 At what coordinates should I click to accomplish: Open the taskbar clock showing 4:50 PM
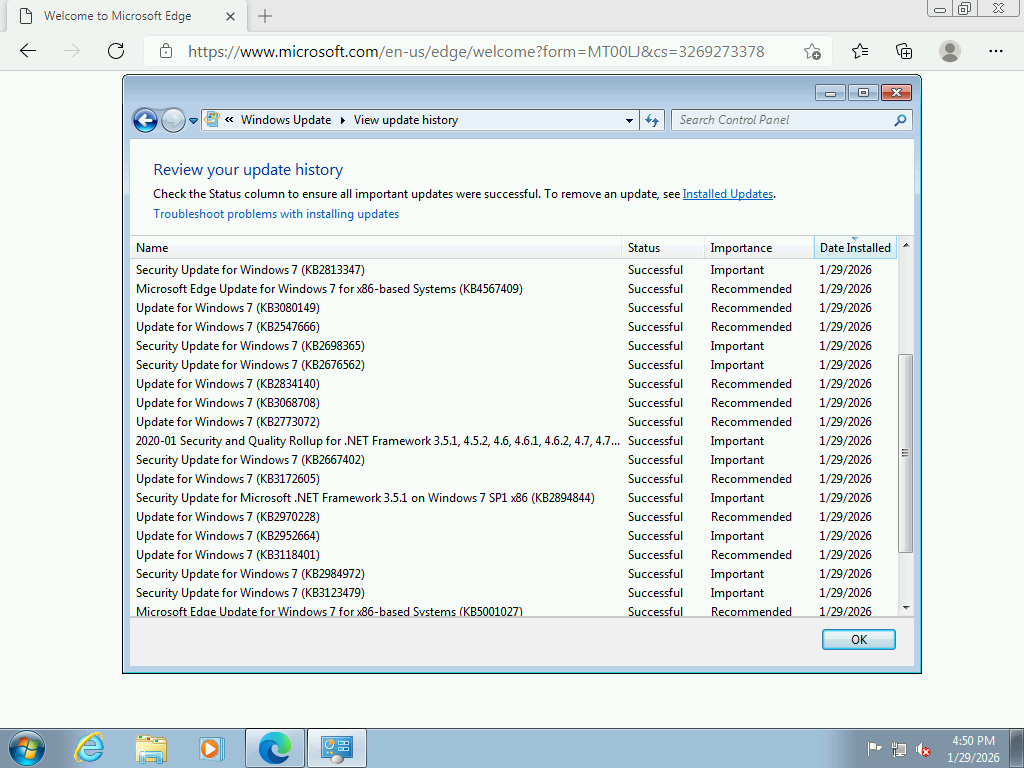point(973,749)
